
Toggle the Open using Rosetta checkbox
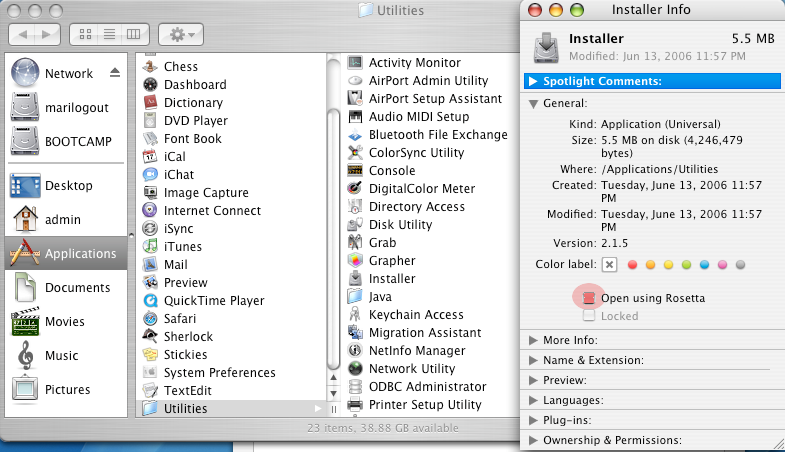pos(589,298)
